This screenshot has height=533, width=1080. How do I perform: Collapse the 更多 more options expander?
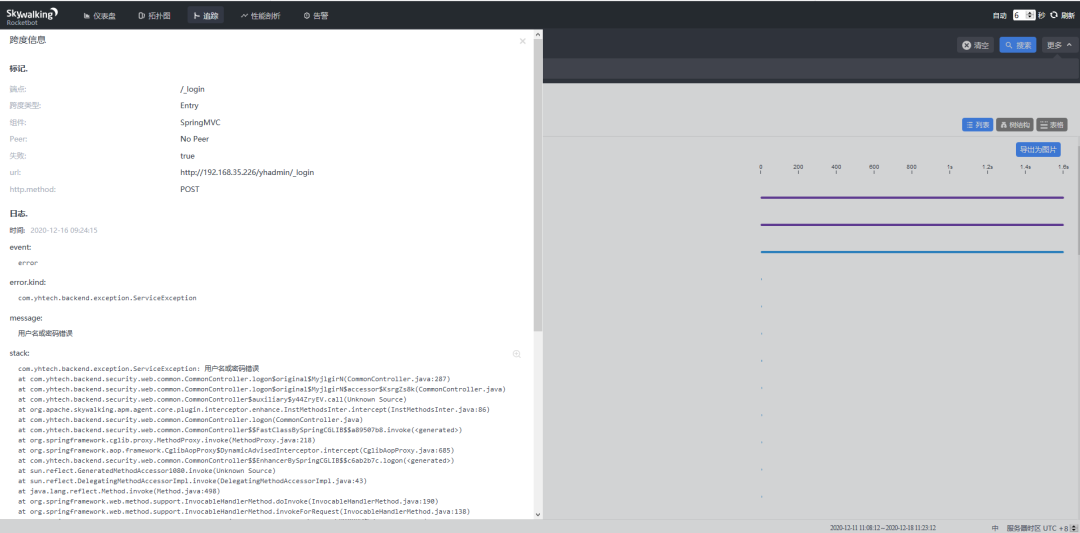[x=1059, y=45]
